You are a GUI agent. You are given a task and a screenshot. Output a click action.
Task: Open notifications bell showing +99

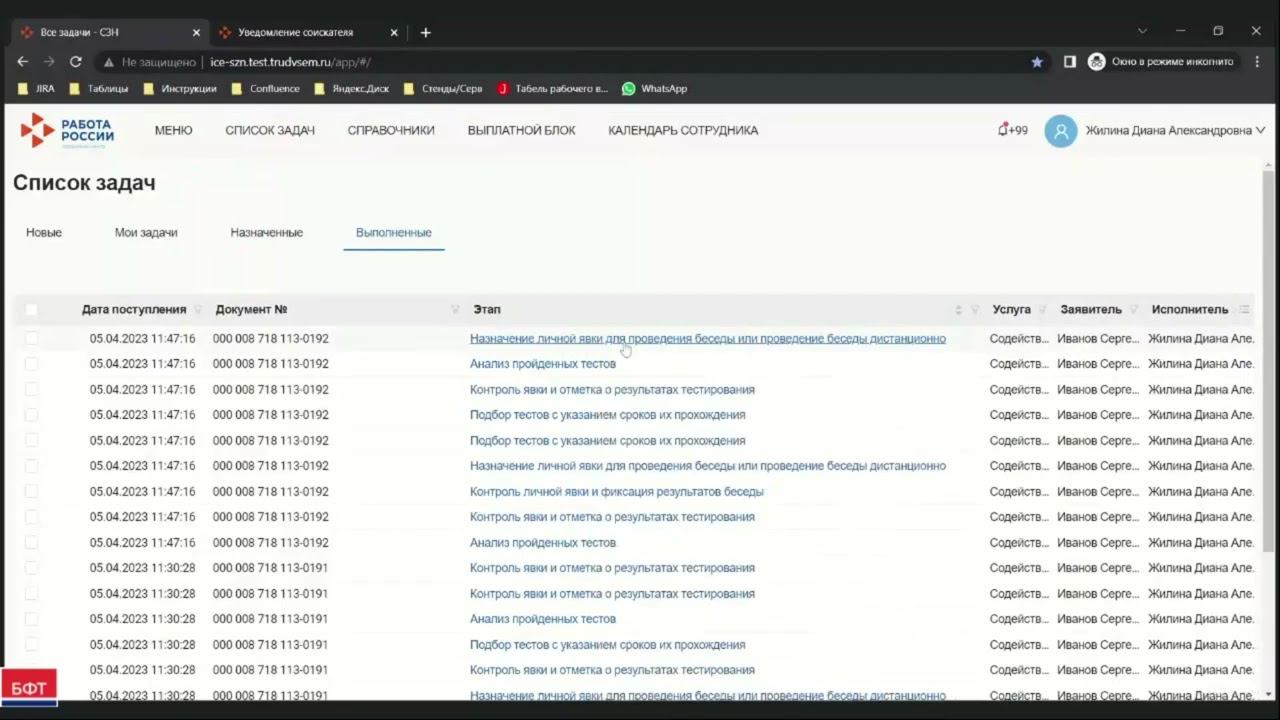[x=1012, y=130]
